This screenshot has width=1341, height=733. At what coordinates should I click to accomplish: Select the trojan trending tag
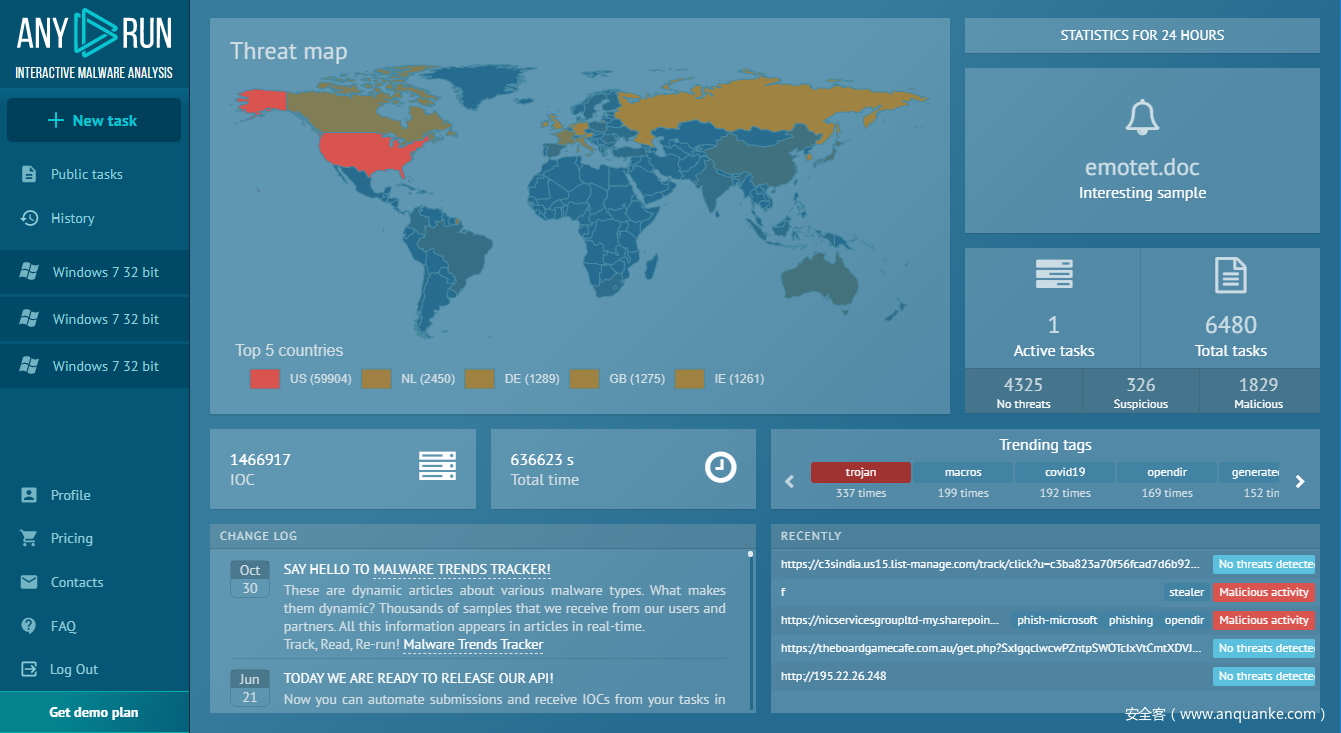861,472
